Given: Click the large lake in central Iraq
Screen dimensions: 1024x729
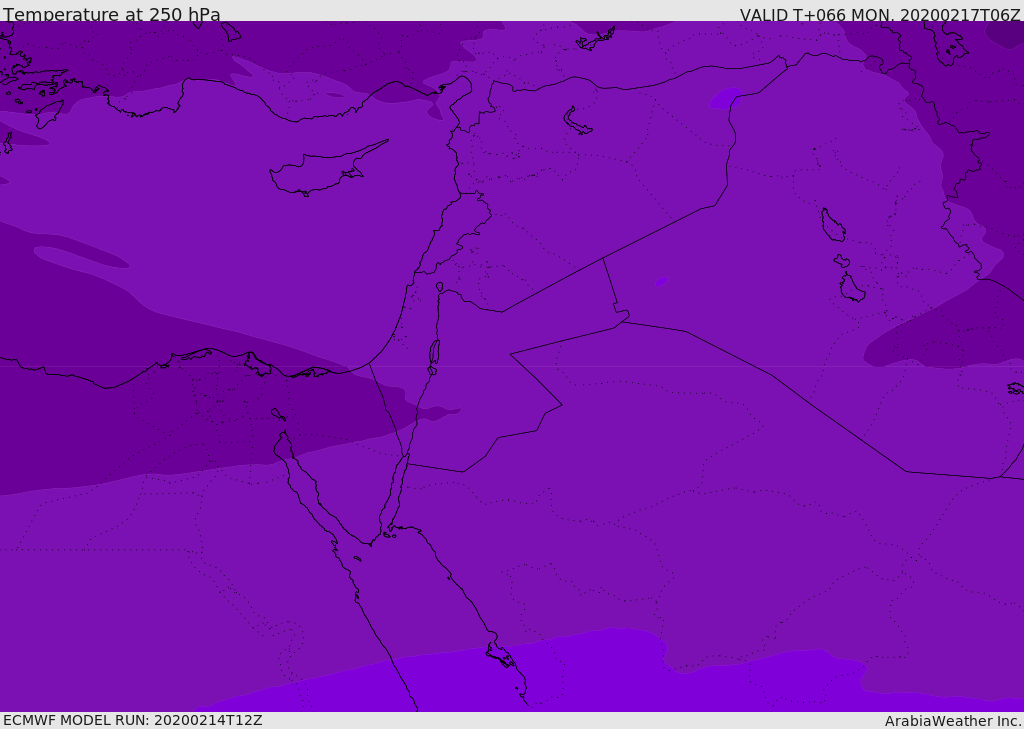Looking at the screenshot, I should [832, 225].
